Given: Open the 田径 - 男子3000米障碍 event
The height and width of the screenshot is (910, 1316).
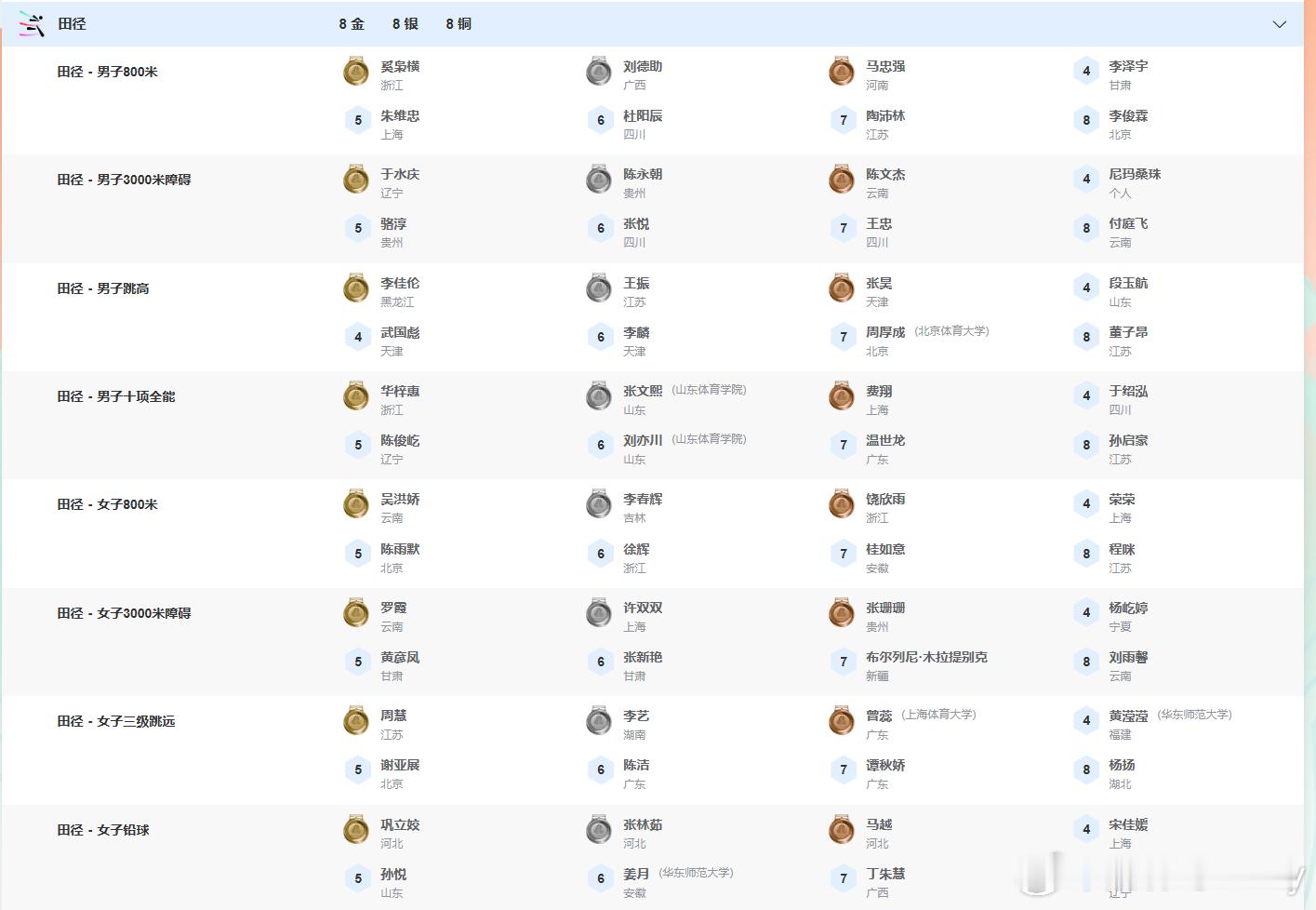Looking at the screenshot, I should click(x=125, y=180).
